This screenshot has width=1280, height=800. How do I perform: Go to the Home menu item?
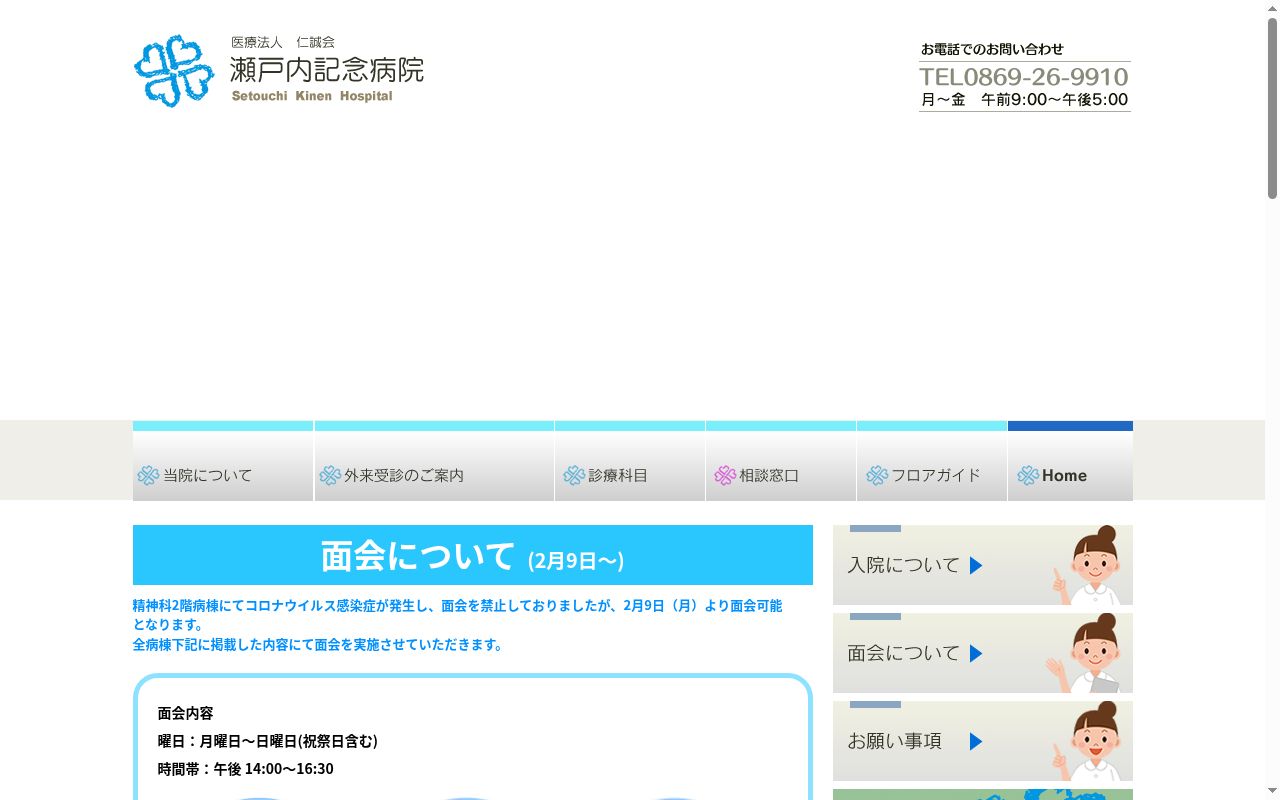click(x=1070, y=461)
